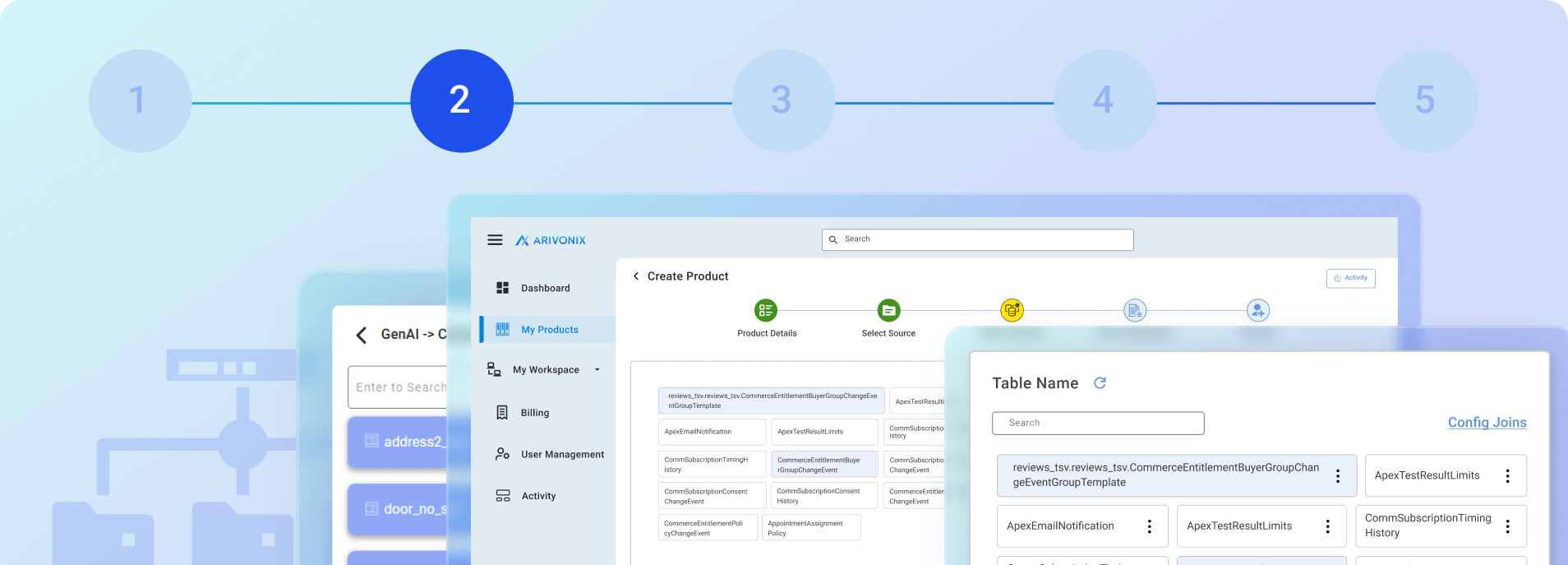Jump to carousel step 4
1568x565 pixels.
(1105, 100)
